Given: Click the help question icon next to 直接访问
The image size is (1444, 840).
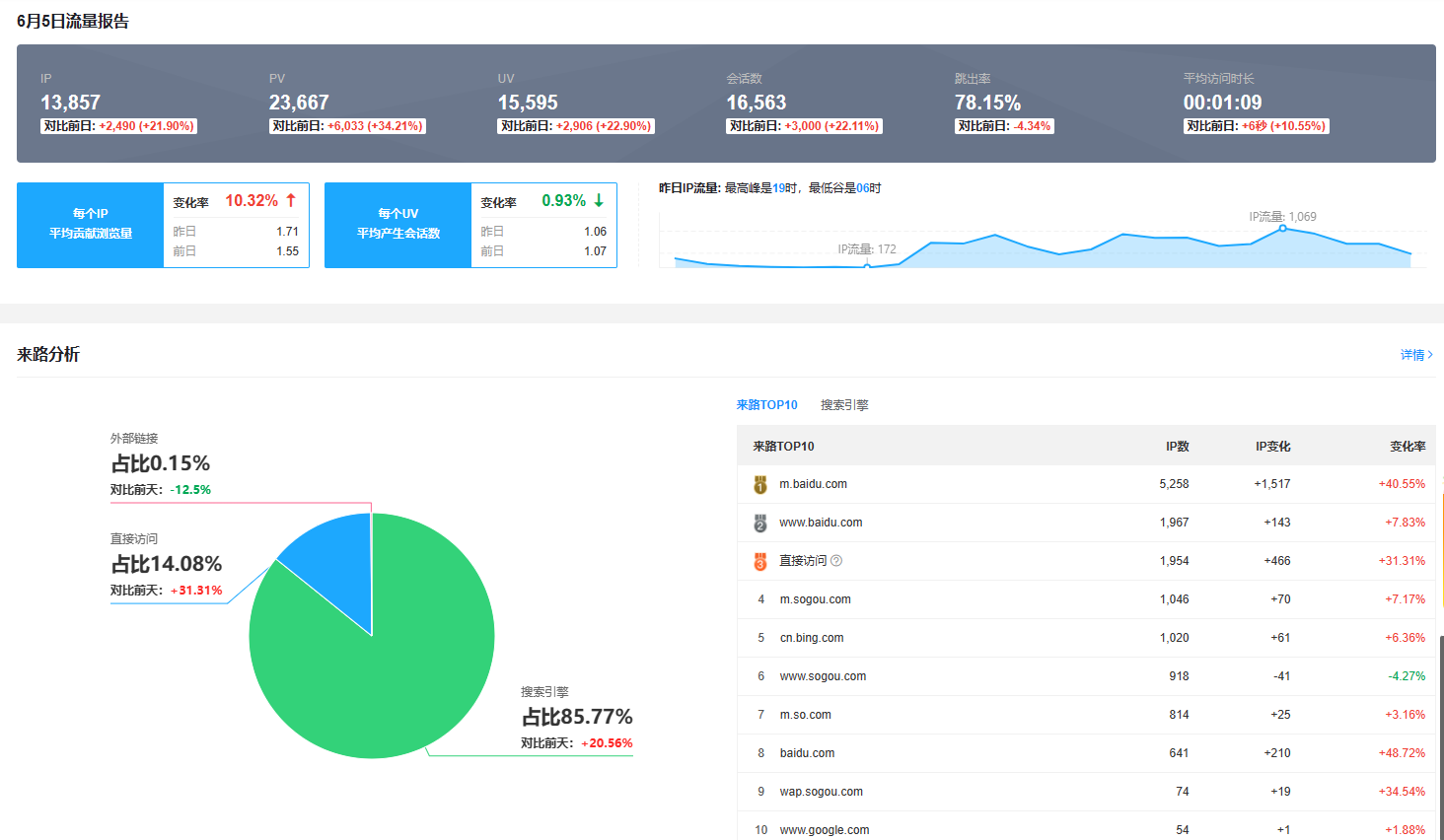Looking at the screenshot, I should (x=836, y=561).
